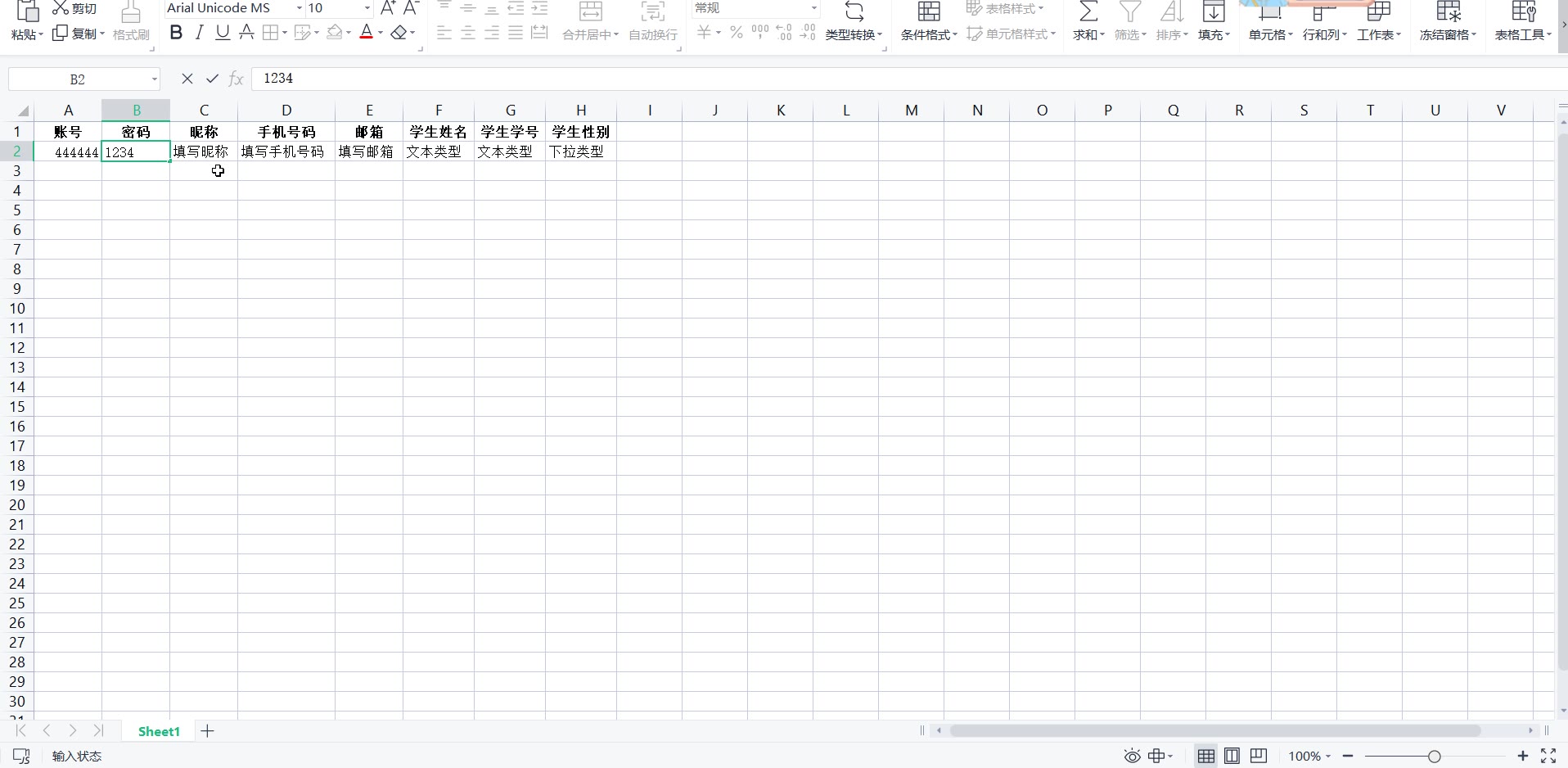This screenshot has height=768, width=1568.
Task: Decrease font size with A- icon
Action: (x=412, y=8)
